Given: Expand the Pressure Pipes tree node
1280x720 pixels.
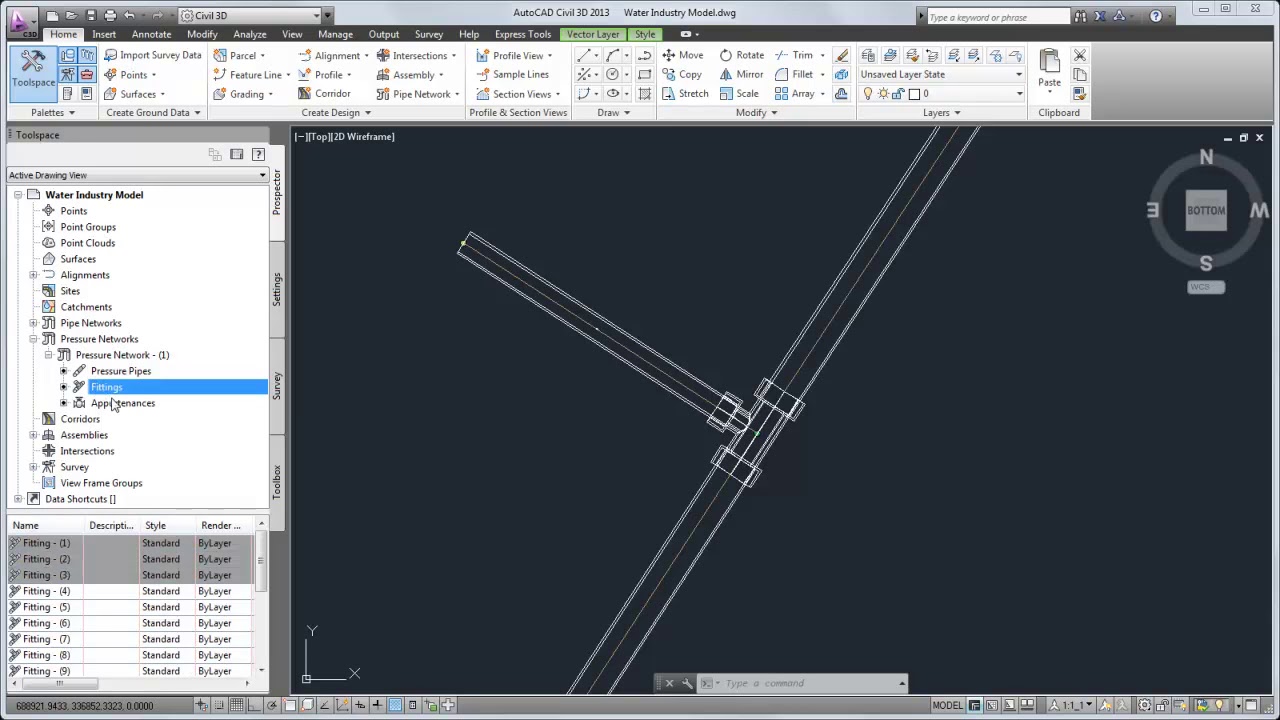Looking at the screenshot, I should click(64, 371).
